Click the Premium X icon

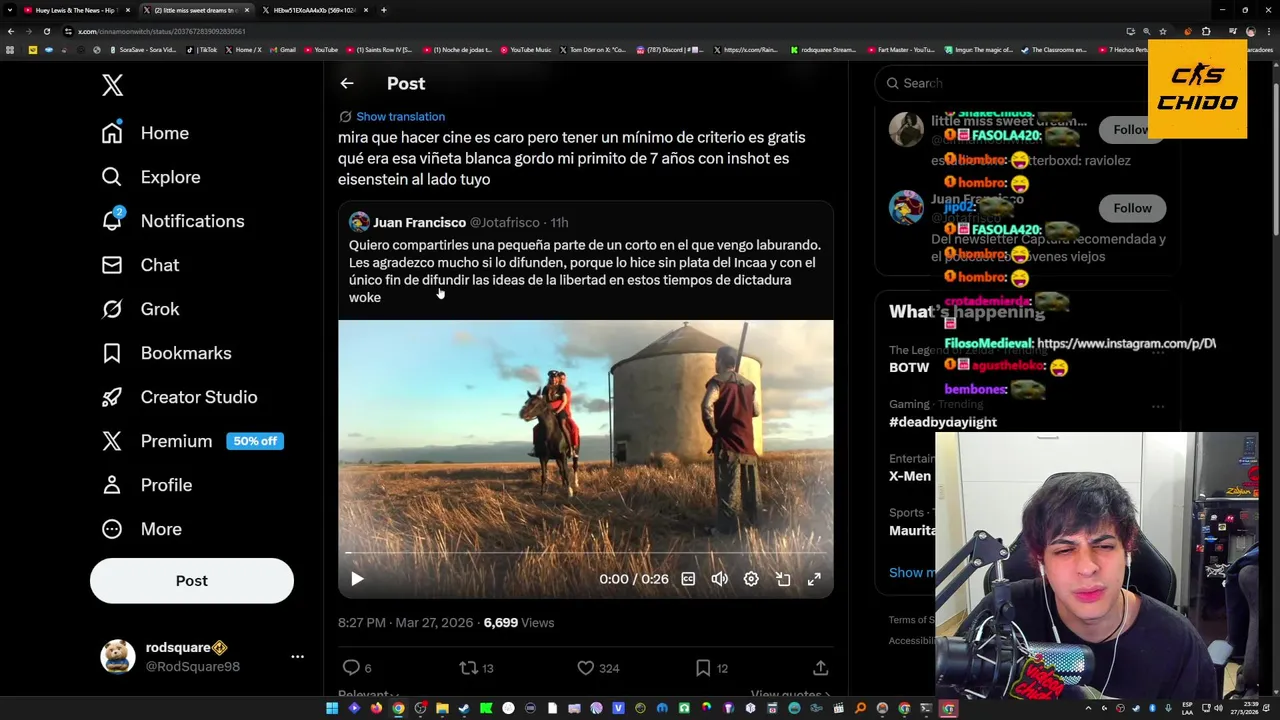[112, 441]
